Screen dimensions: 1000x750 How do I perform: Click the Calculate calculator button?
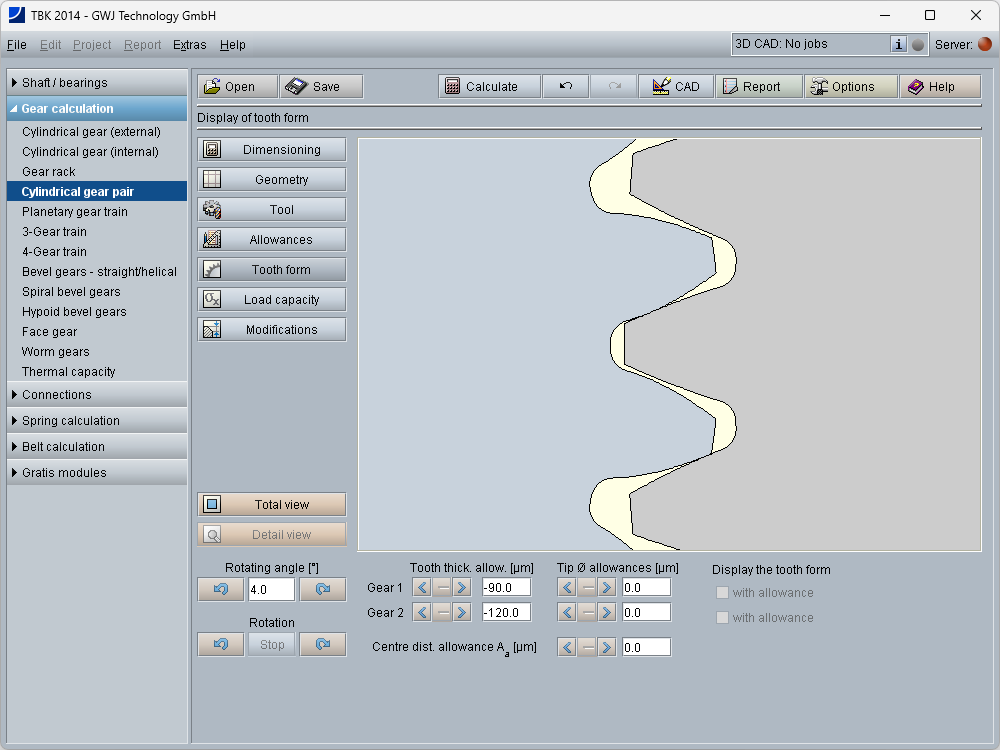tap(490, 87)
